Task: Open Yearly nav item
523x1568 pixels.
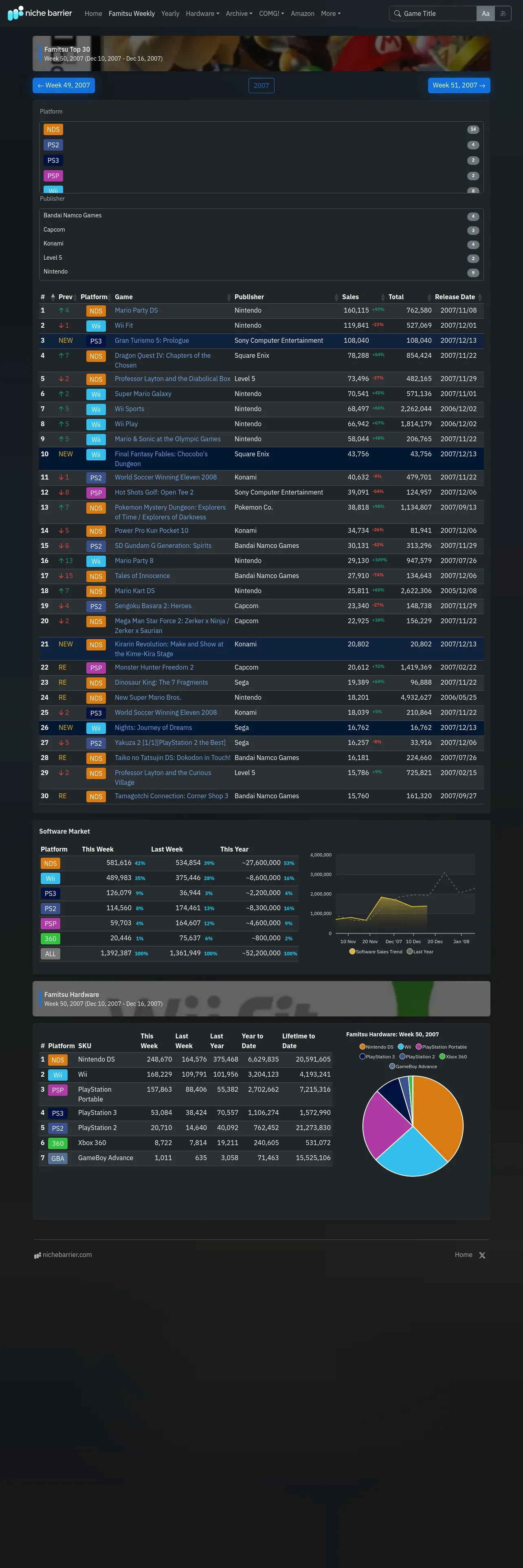Action: (x=170, y=13)
